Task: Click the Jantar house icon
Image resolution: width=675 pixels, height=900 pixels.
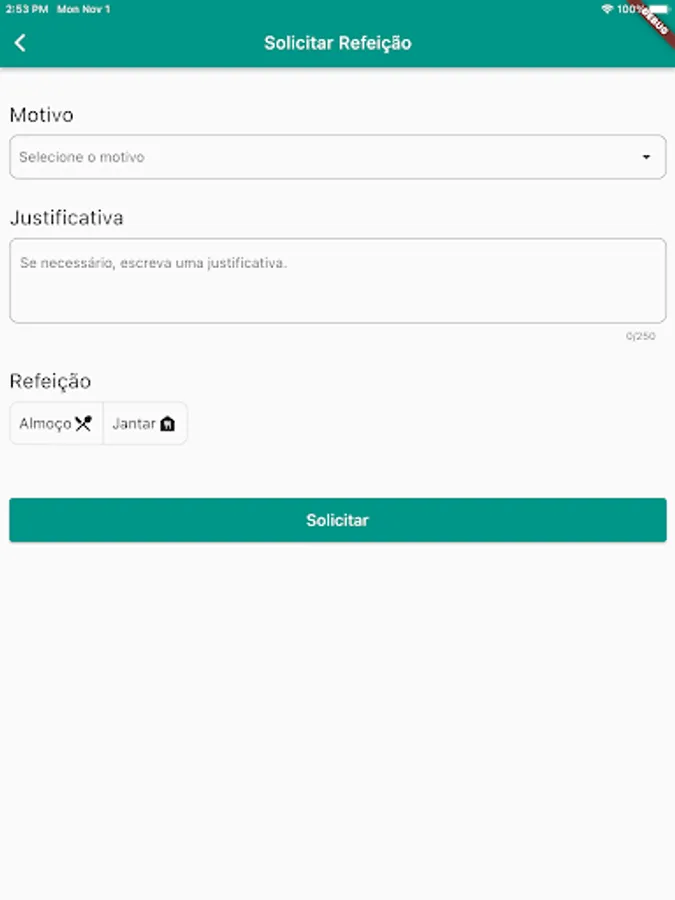Action: (167, 424)
